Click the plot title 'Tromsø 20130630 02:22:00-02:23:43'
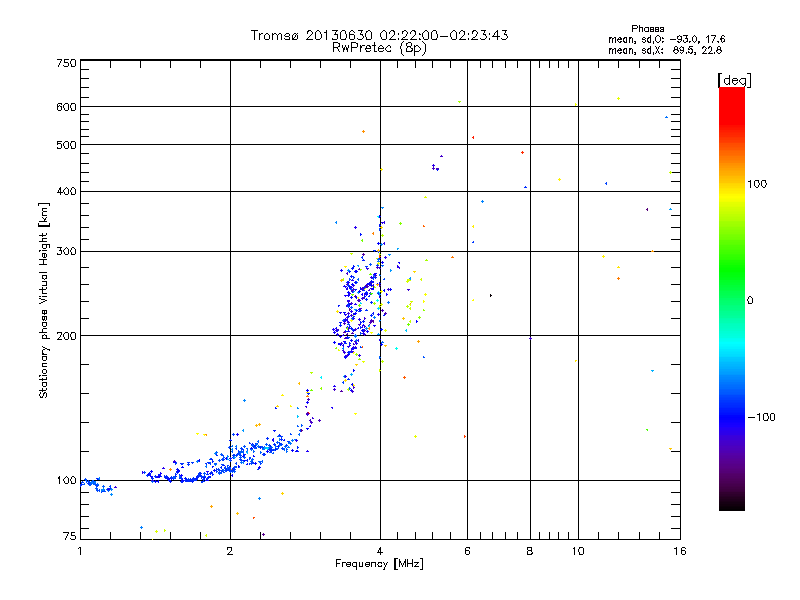The width and height of the screenshot is (800, 600). coord(379,35)
